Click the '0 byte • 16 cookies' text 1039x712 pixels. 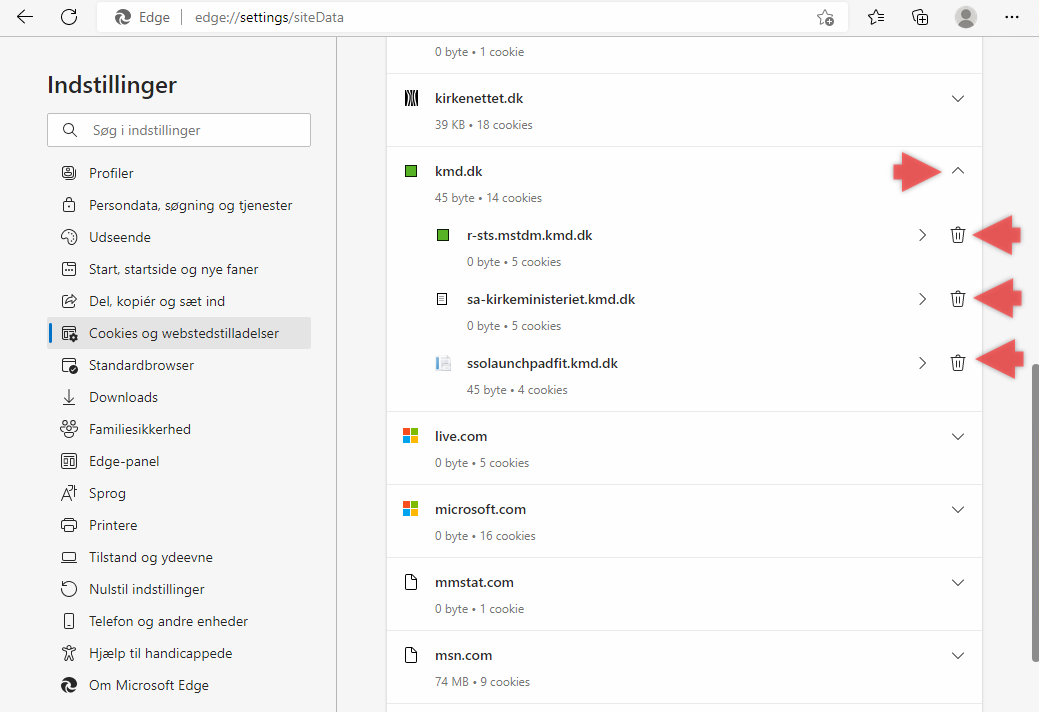(x=485, y=536)
